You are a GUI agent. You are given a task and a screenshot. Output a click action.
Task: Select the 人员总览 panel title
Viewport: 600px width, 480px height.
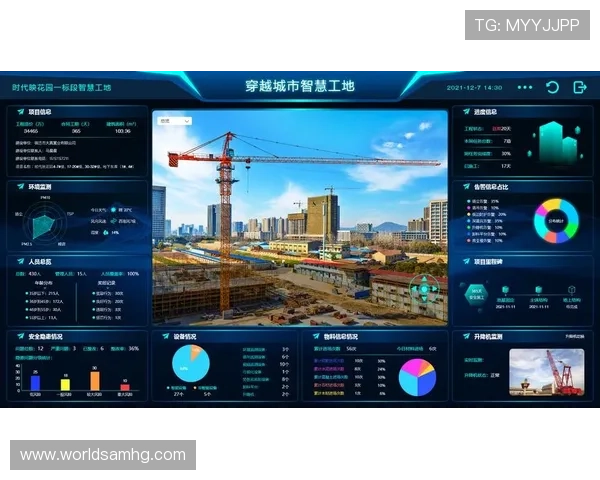pos(40,262)
